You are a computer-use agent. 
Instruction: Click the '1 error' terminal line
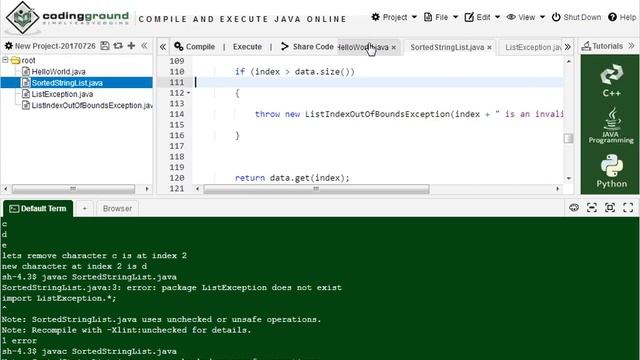coord(19,341)
